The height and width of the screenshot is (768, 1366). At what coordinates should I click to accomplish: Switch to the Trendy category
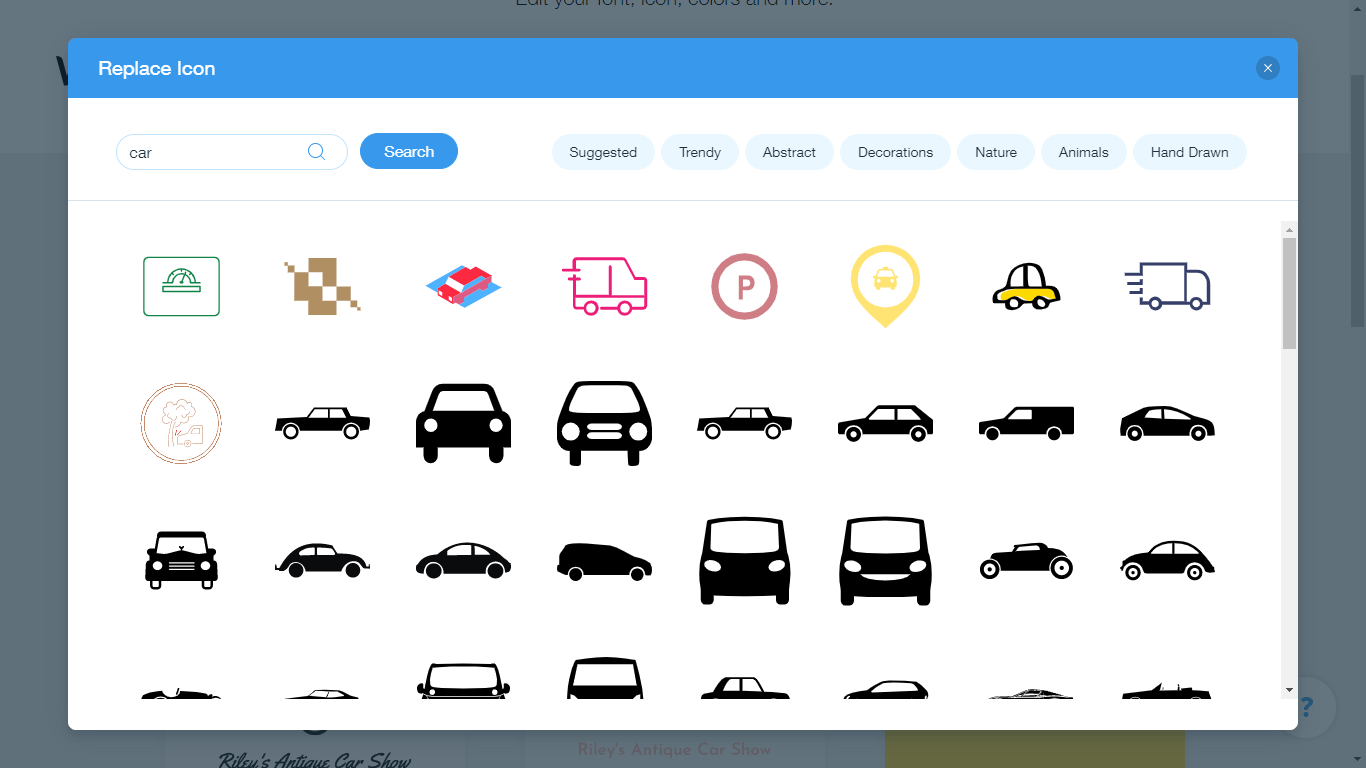[700, 152]
